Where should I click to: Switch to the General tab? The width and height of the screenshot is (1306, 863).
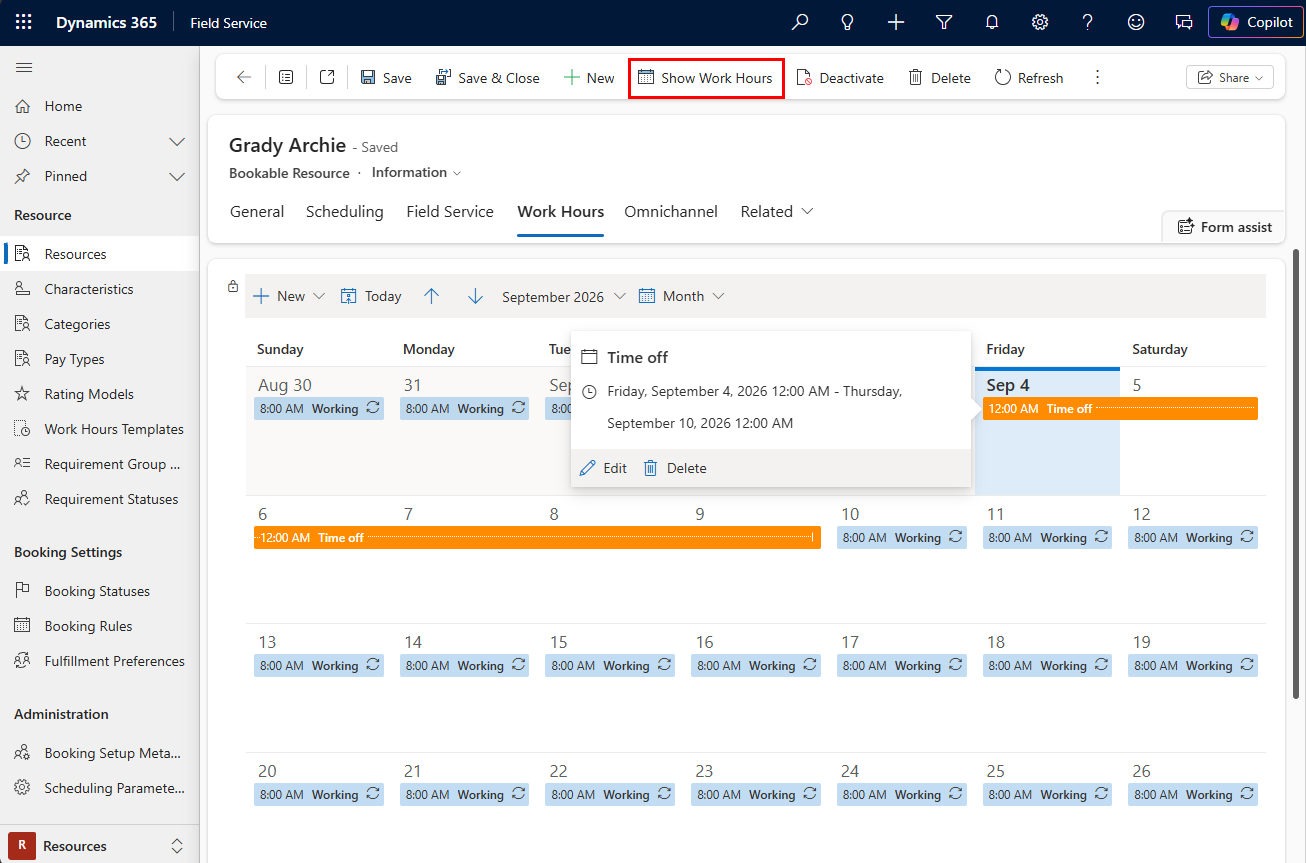pos(257,211)
